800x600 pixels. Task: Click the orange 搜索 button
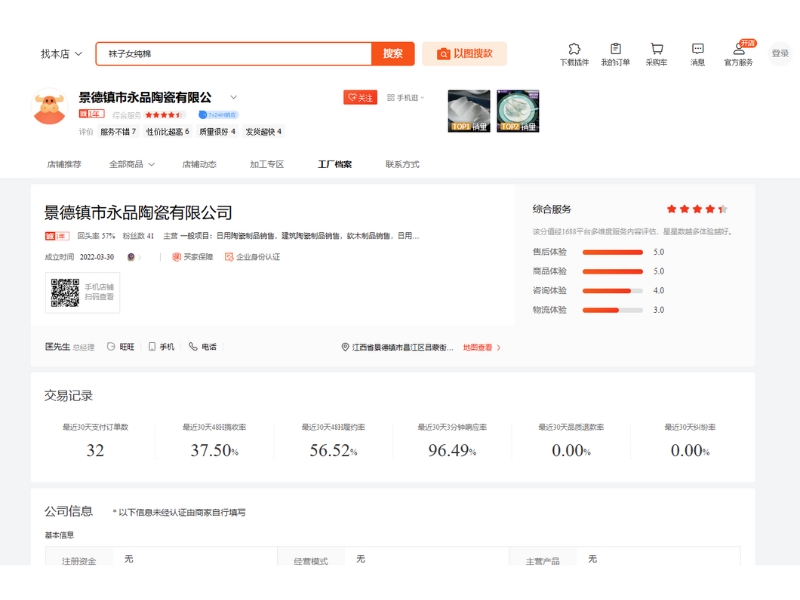tap(392, 54)
